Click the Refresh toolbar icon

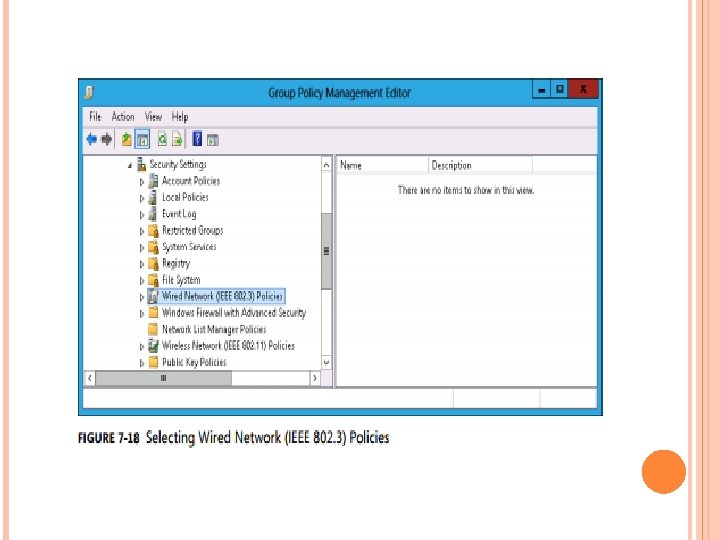click(x=162, y=139)
